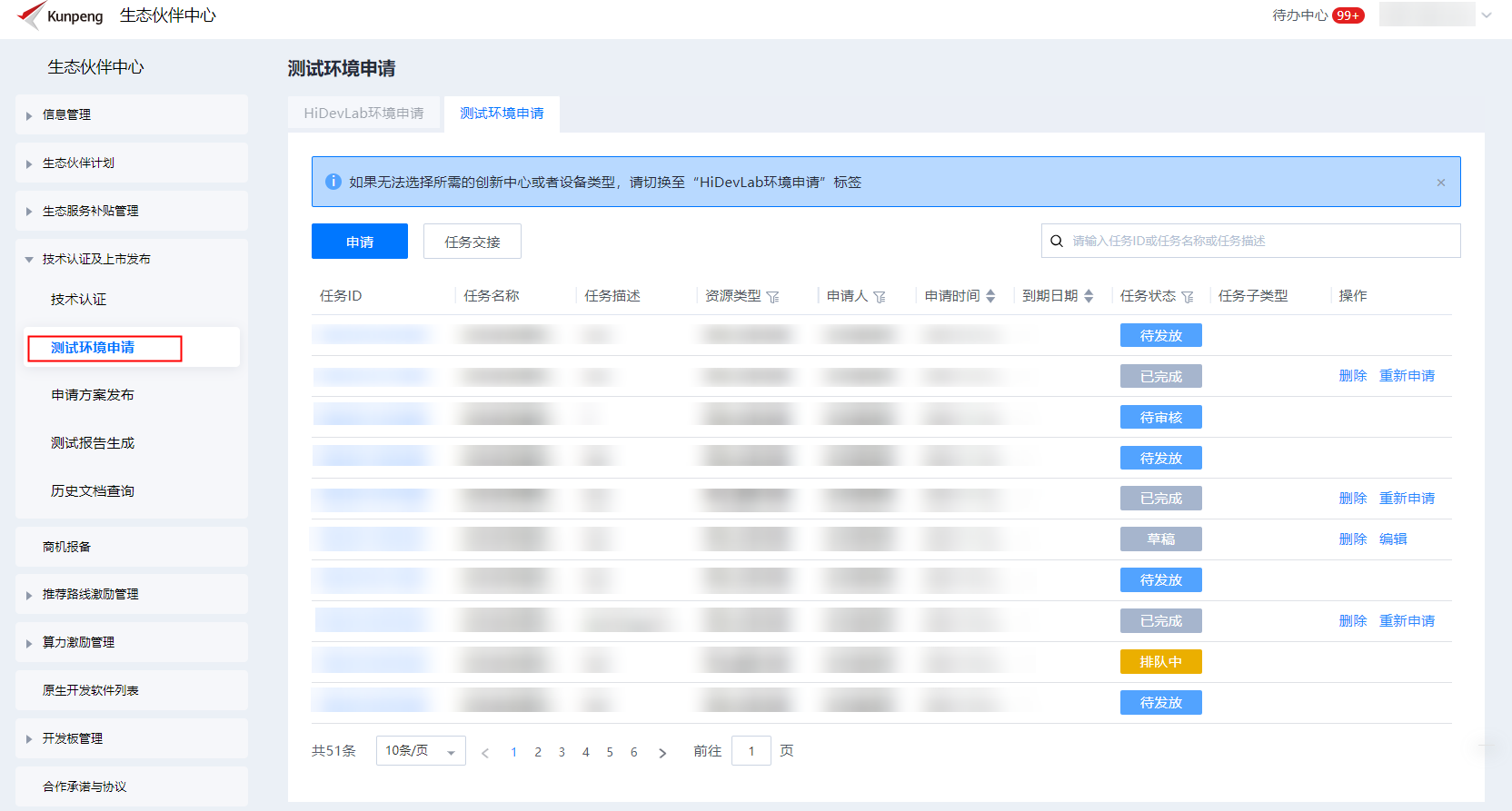
Task: Click the search magnifier icon
Action: pyautogui.click(x=1057, y=241)
